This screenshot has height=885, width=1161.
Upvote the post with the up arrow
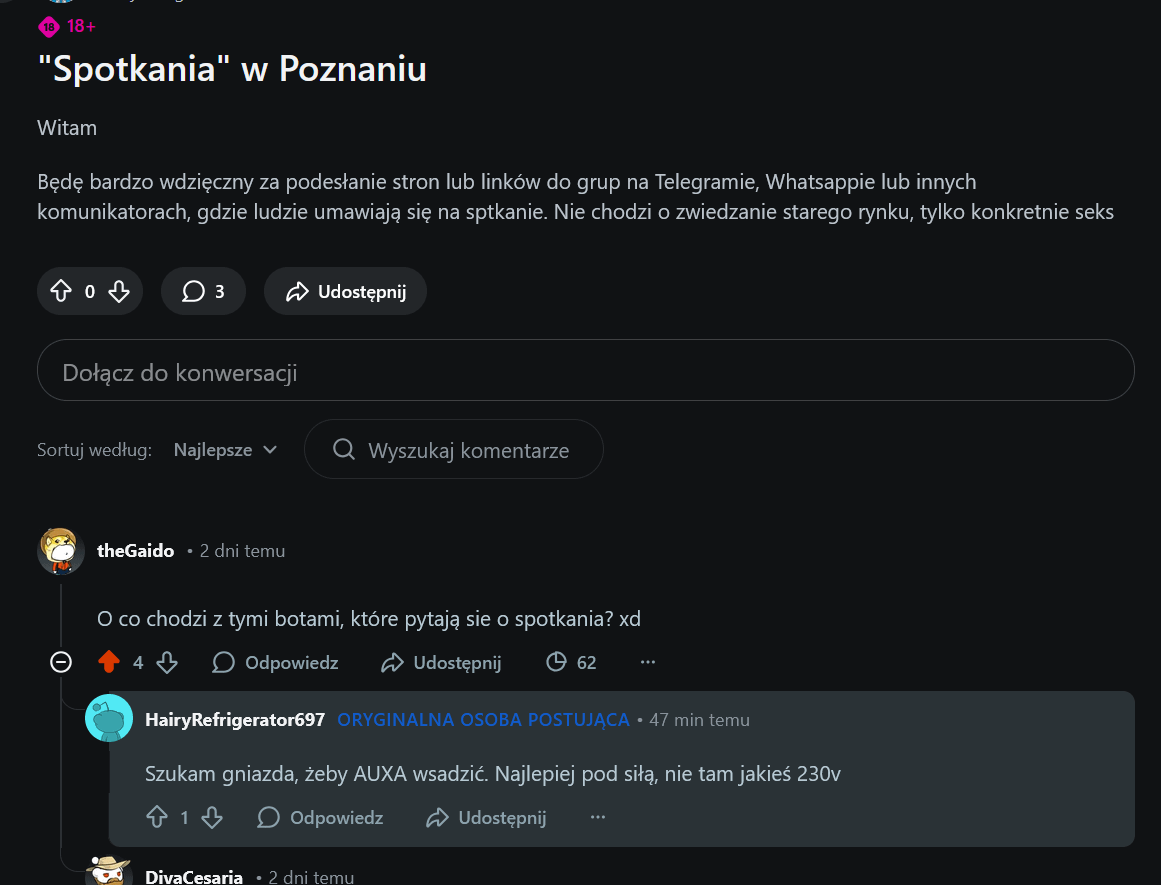[x=62, y=291]
